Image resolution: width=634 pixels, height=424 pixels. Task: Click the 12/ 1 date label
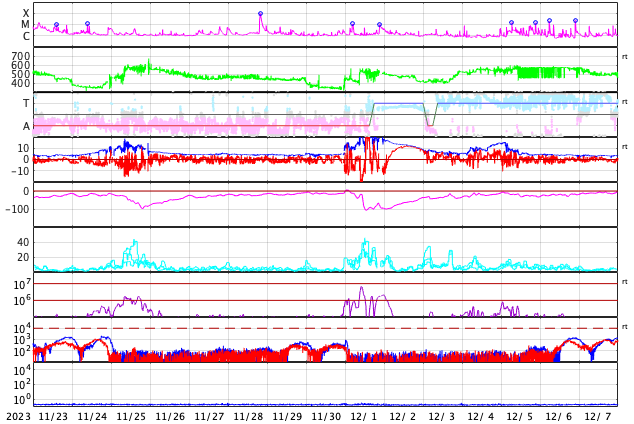364,416
